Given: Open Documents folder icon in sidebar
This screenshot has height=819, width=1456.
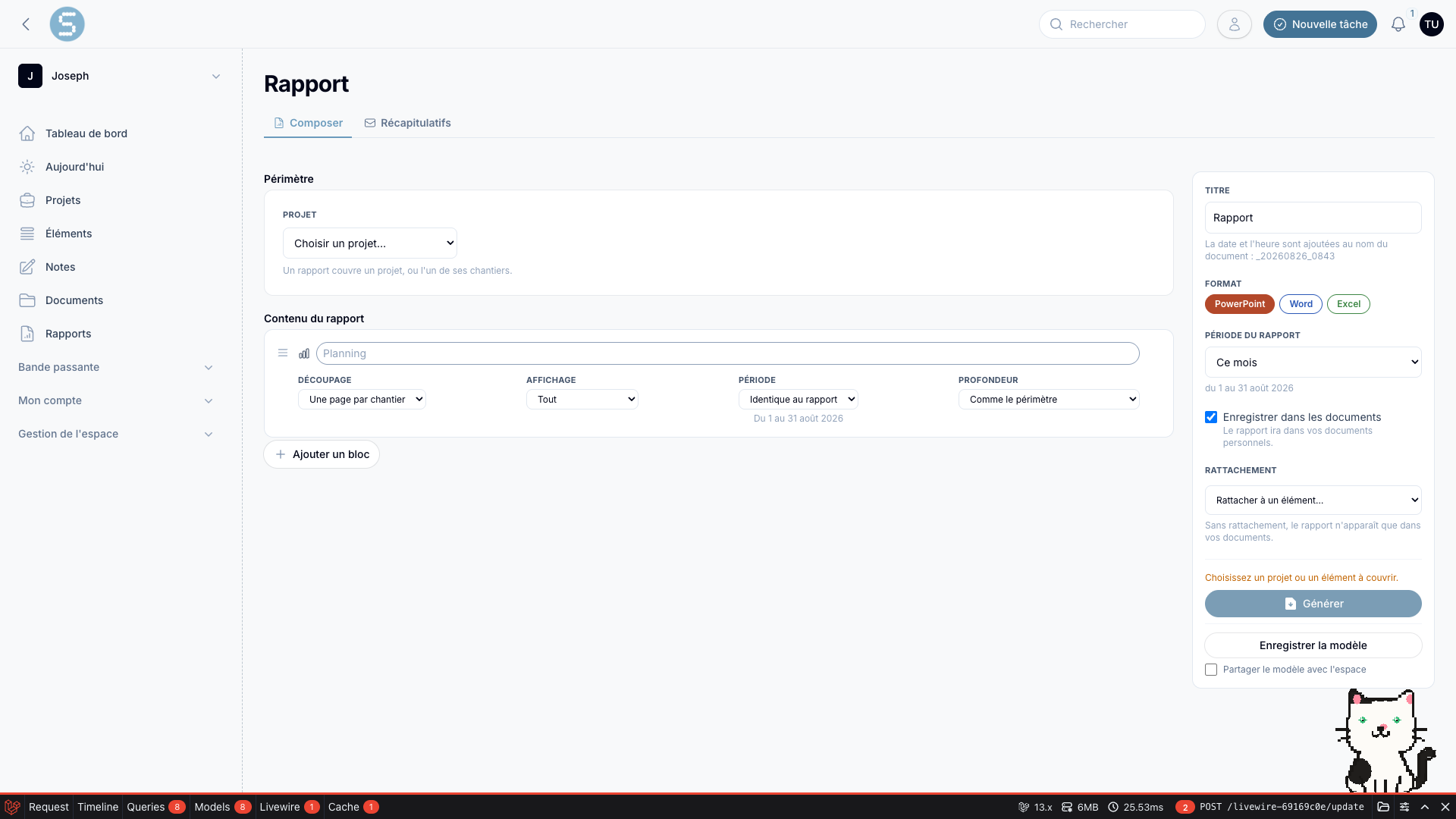Looking at the screenshot, I should tap(27, 300).
